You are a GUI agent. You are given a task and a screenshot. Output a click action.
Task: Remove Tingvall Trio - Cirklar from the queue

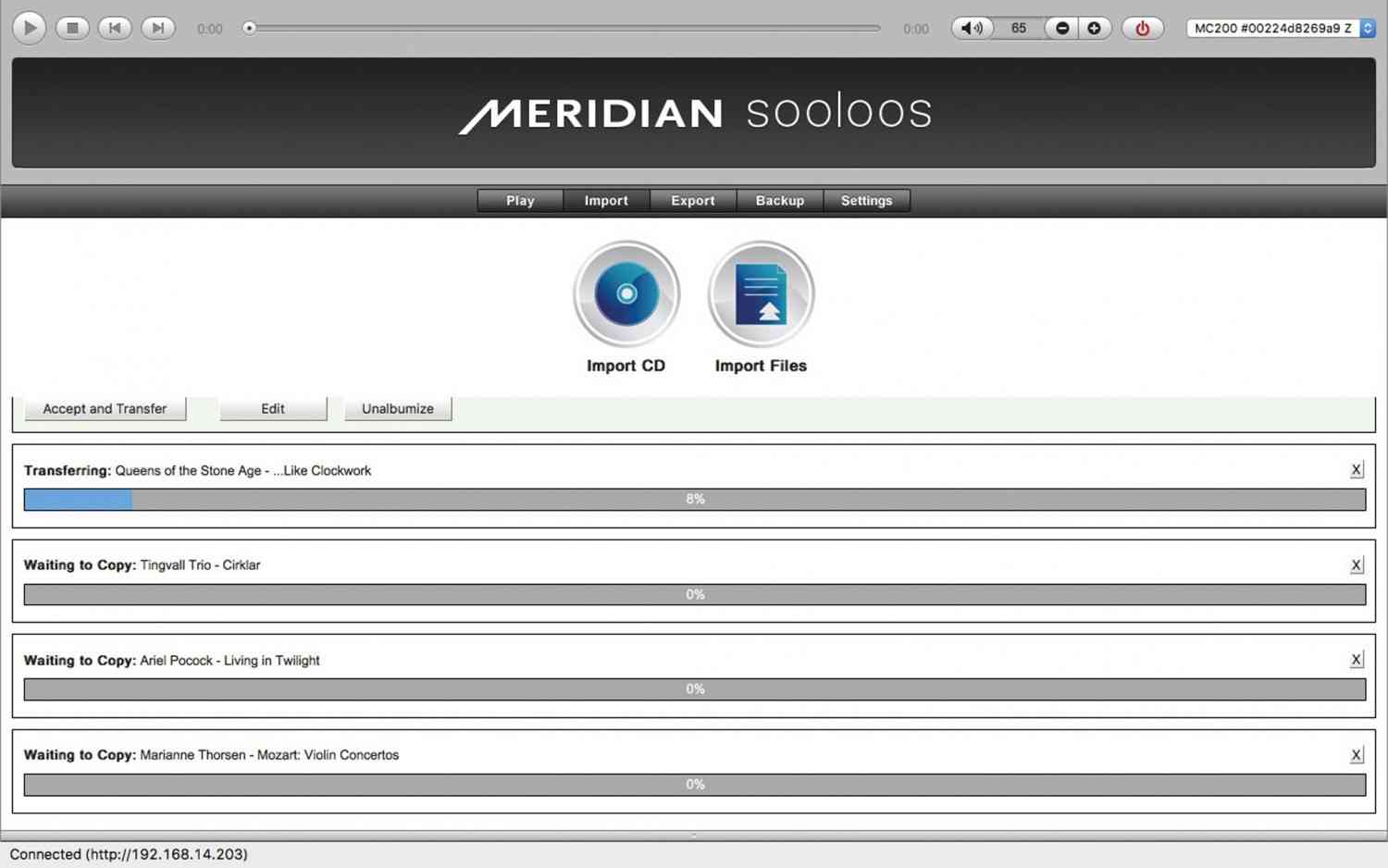(1357, 565)
